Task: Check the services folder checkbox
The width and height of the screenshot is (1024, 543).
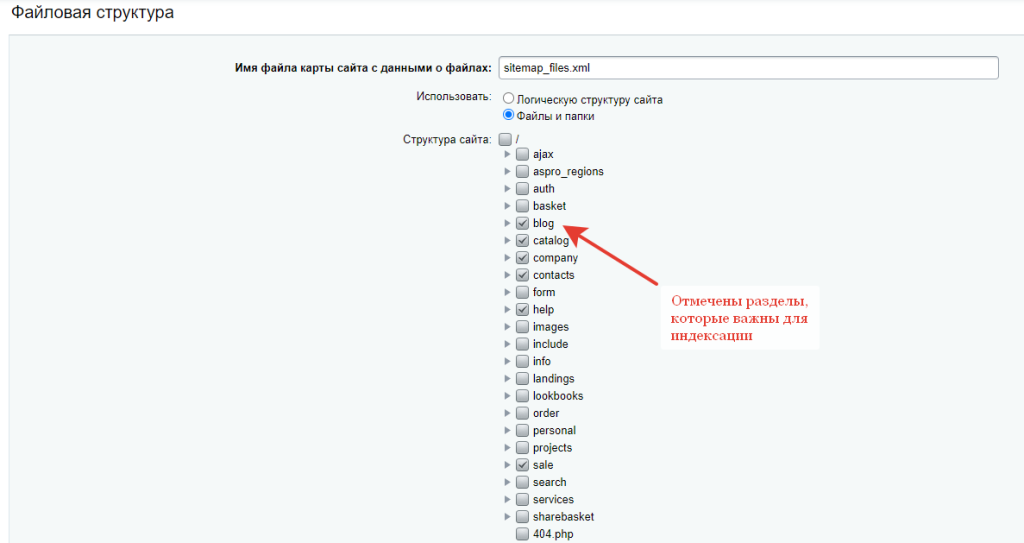Action: click(x=522, y=499)
